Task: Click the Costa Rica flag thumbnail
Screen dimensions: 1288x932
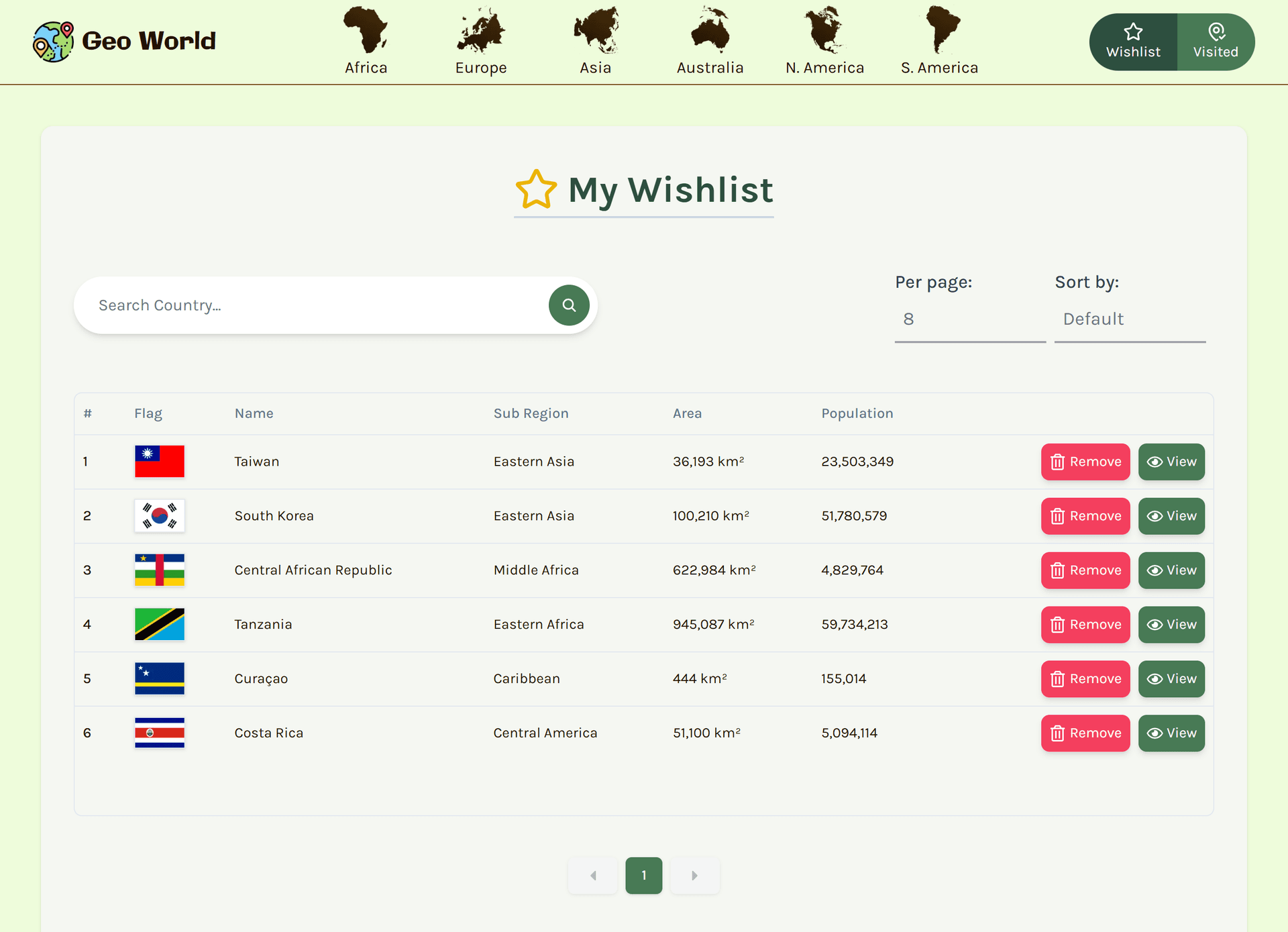Action: coord(160,733)
